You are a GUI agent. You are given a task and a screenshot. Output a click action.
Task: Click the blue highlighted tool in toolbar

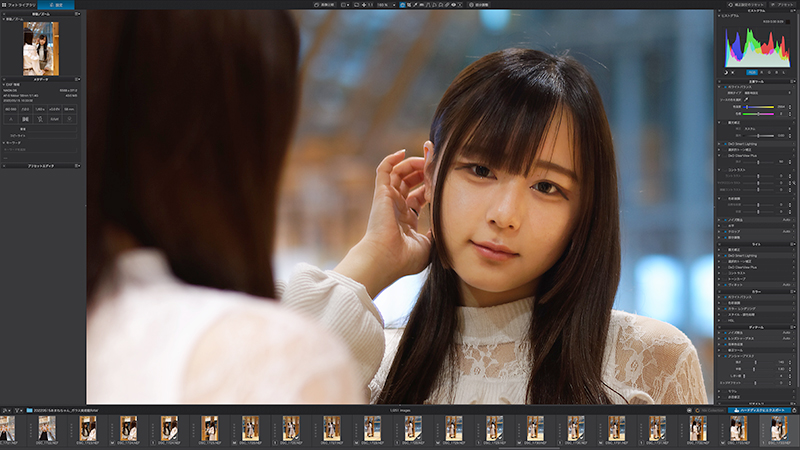[x=402, y=5]
